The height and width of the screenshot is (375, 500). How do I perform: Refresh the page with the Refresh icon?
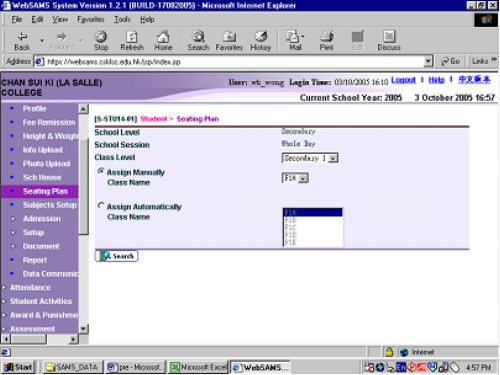pyautogui.click(x=132, y=37)
